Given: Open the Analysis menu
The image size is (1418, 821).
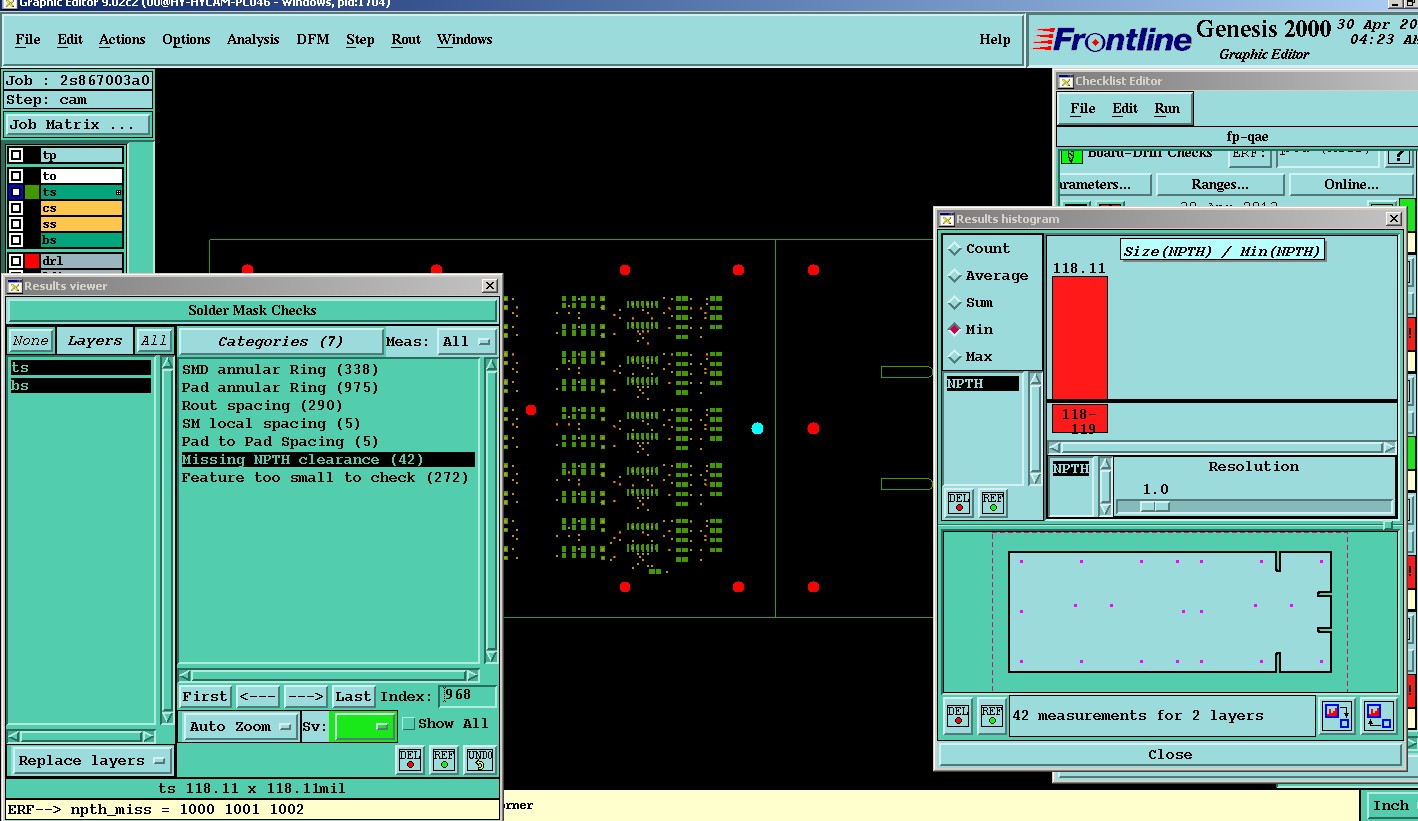Looking at the screenshot, I should point(253,40).
